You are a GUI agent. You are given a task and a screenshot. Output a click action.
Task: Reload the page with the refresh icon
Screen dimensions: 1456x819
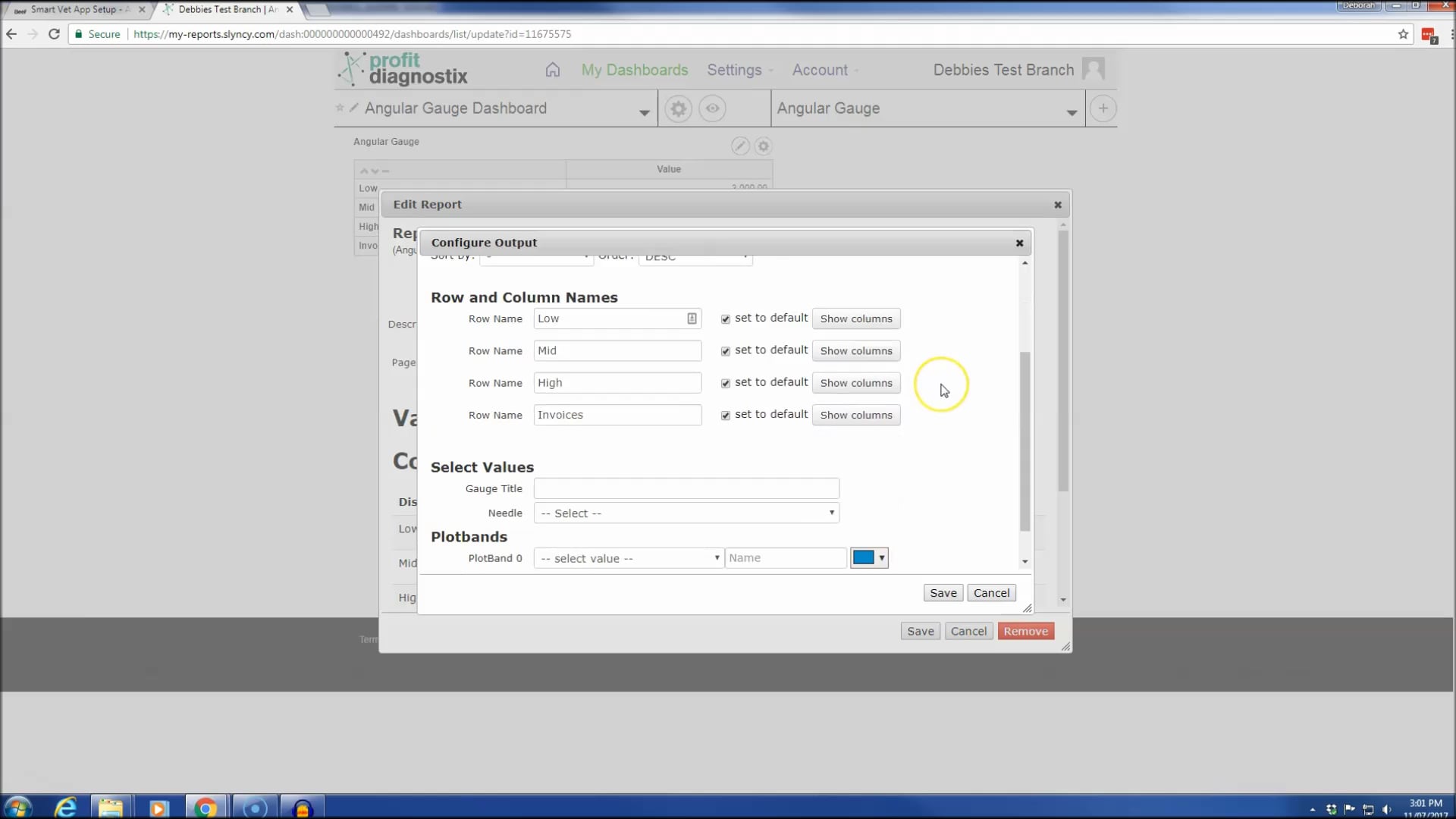(x=54, y=34)
